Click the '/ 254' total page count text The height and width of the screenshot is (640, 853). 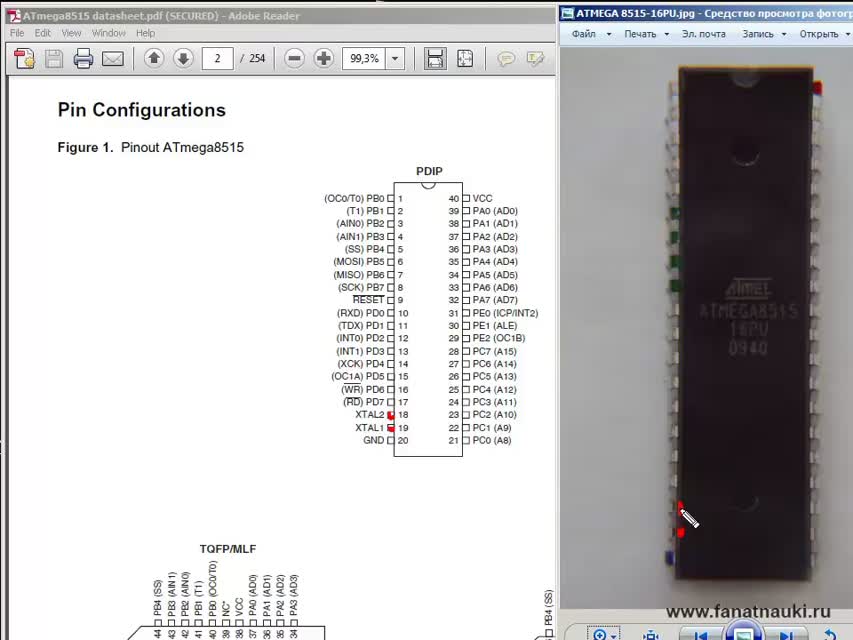tap(252, 58)
